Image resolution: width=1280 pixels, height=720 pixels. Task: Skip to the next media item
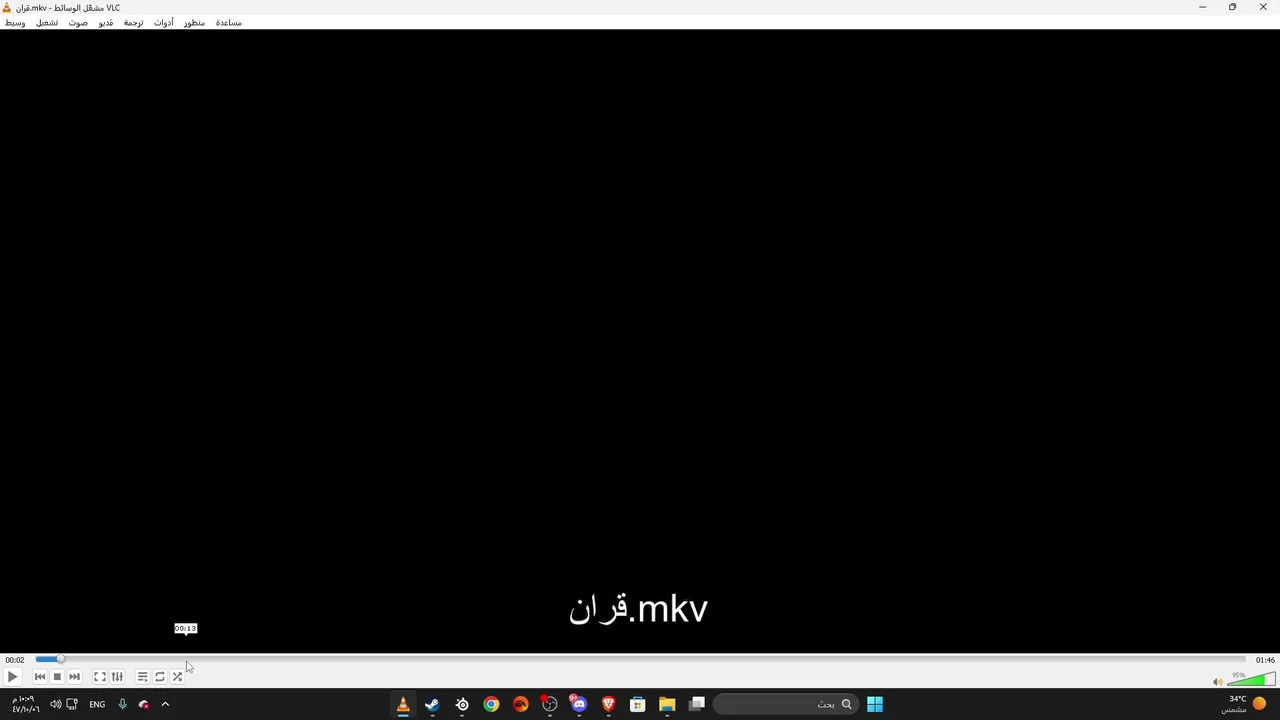74,677
